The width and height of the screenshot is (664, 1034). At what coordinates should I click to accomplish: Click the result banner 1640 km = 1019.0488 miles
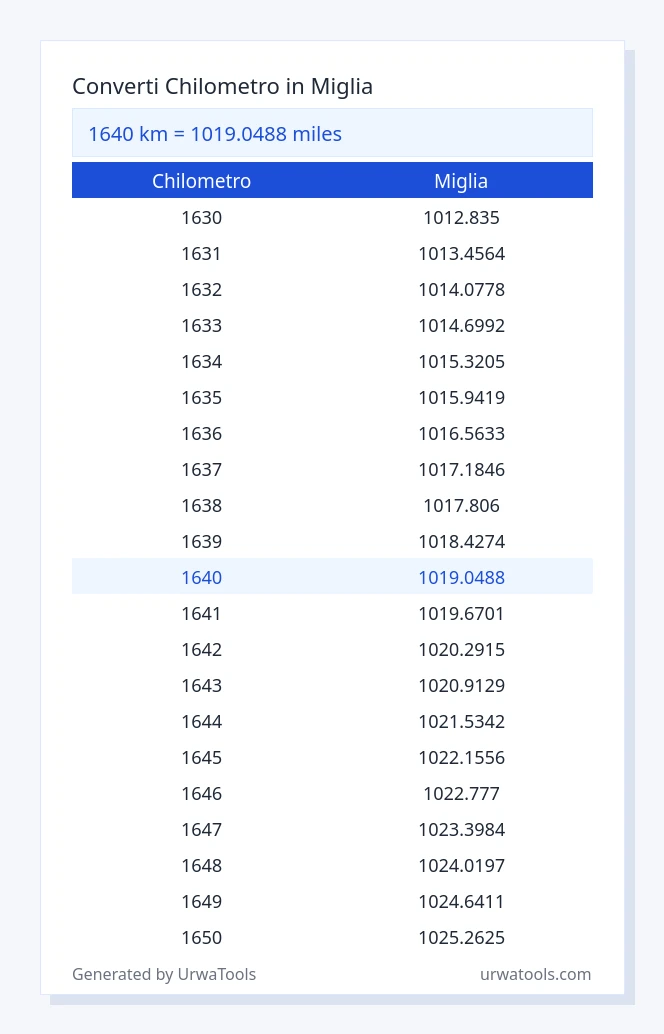pyautogui.click(x=332, y=133)
